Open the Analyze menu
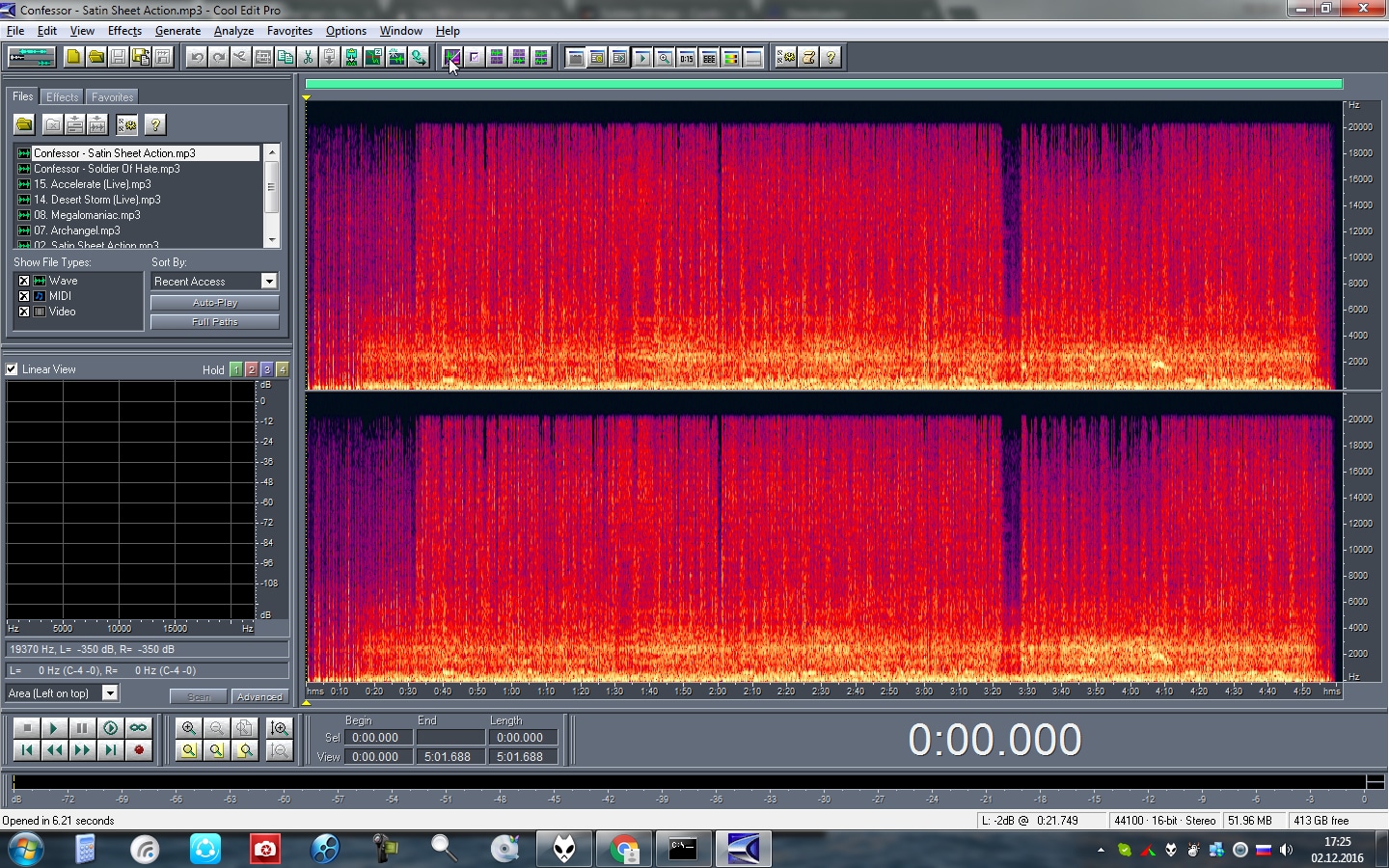Viewport: 1389px width, 868px height. [x=233, y=31]
